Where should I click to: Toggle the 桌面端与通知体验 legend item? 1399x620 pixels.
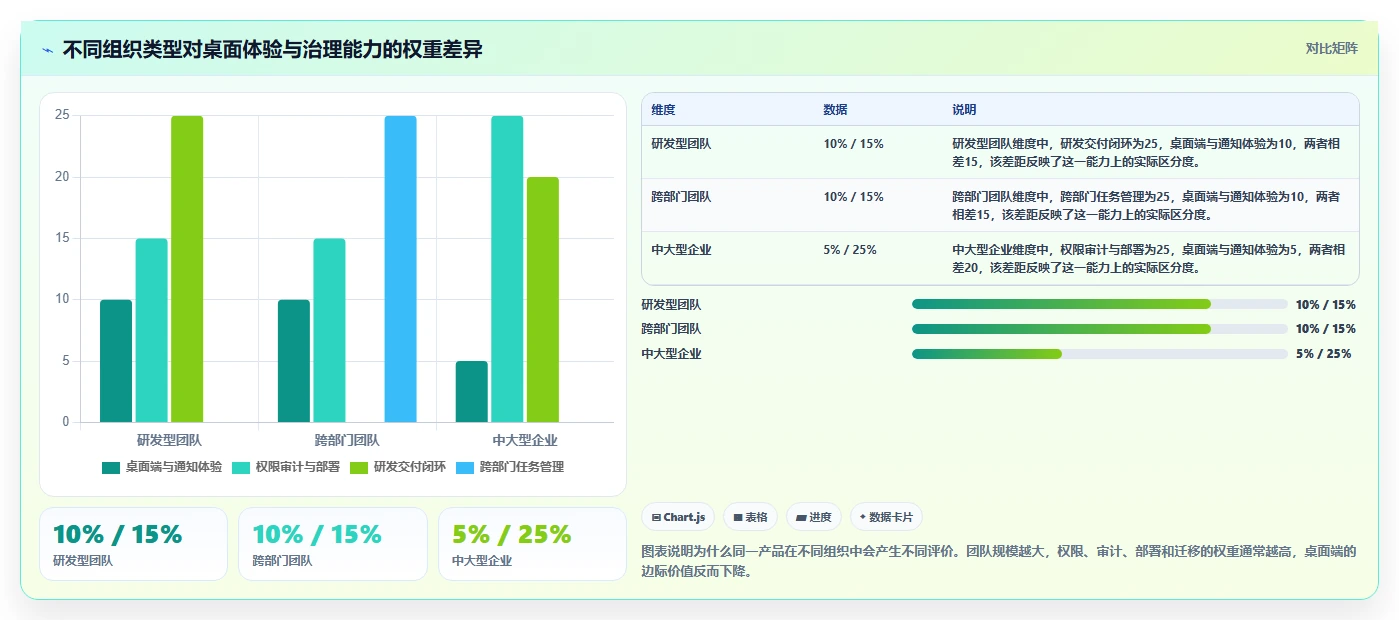[162, 467]
